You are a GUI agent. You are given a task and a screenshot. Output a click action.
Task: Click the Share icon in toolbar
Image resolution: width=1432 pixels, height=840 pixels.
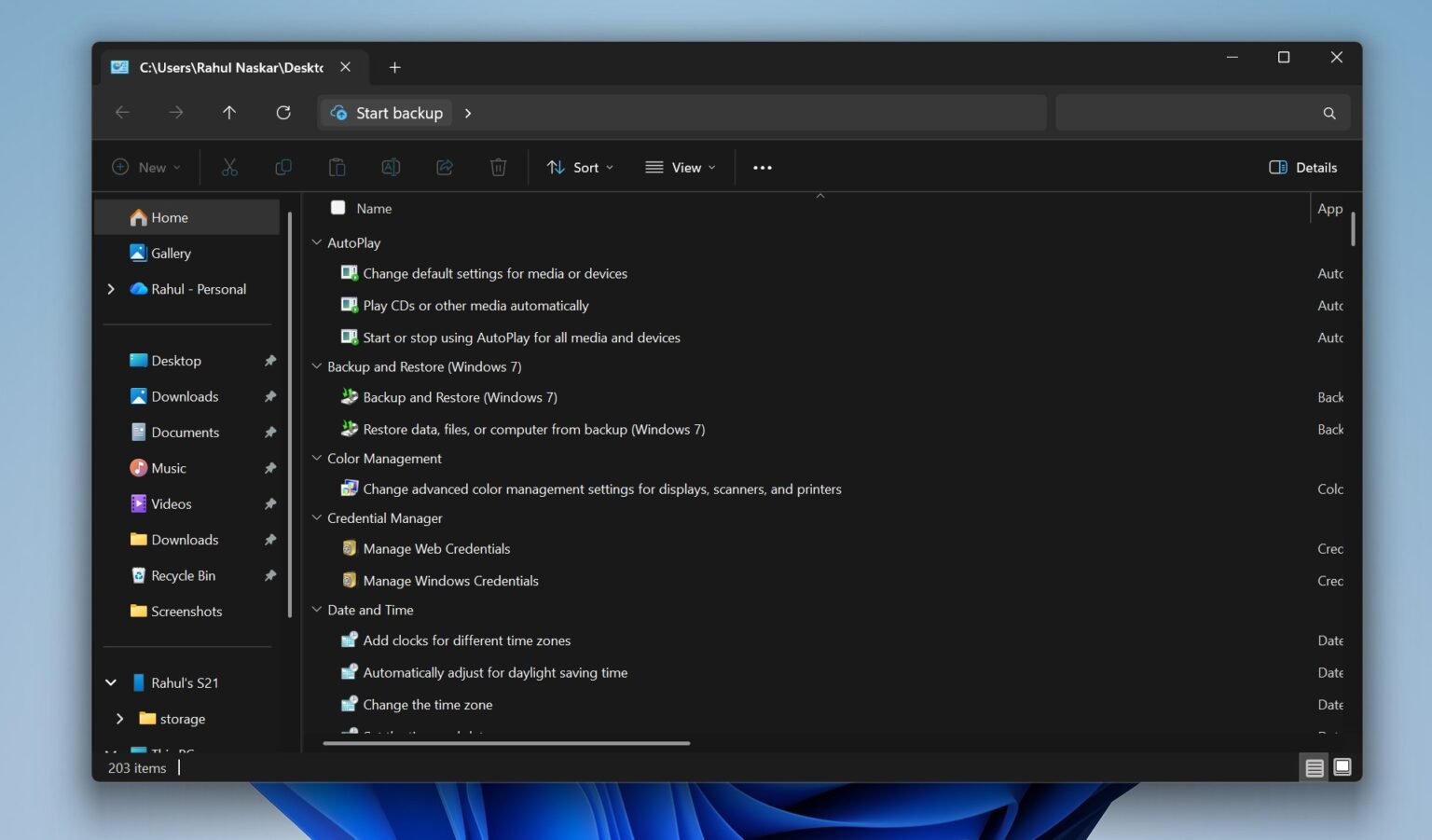coord(445,168)
